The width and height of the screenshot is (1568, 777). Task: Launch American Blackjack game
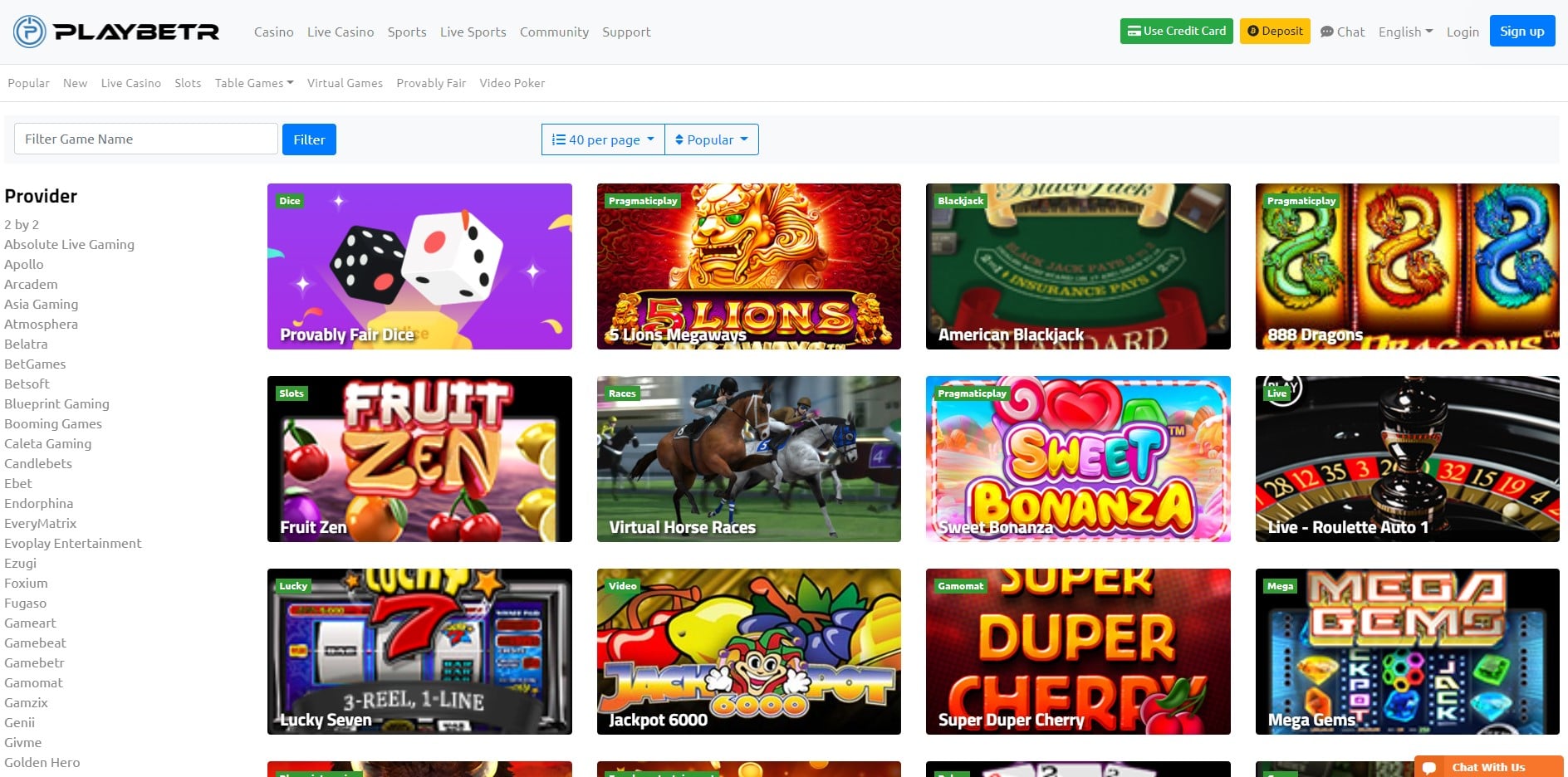point(1078,266)
